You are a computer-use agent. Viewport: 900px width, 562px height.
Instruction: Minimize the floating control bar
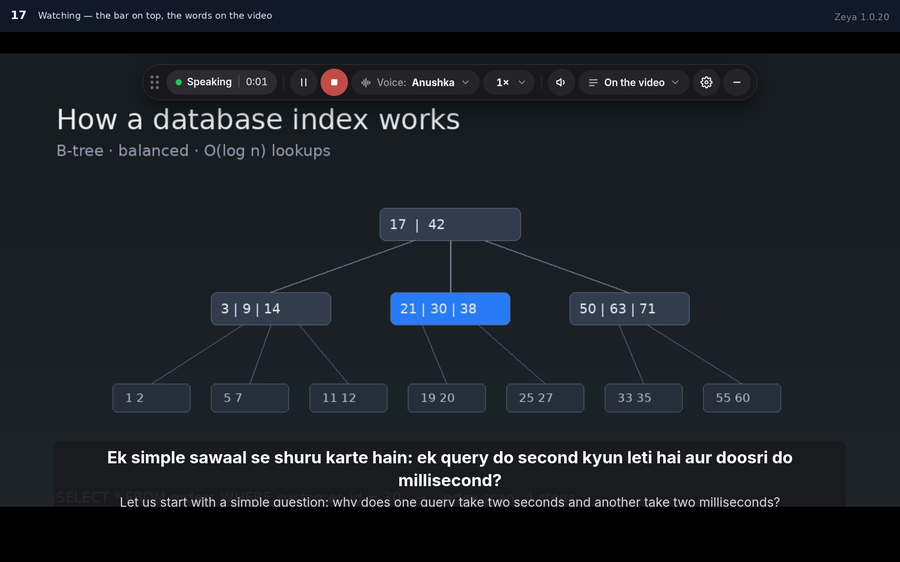pyautogui.click(x=737, y=82)
